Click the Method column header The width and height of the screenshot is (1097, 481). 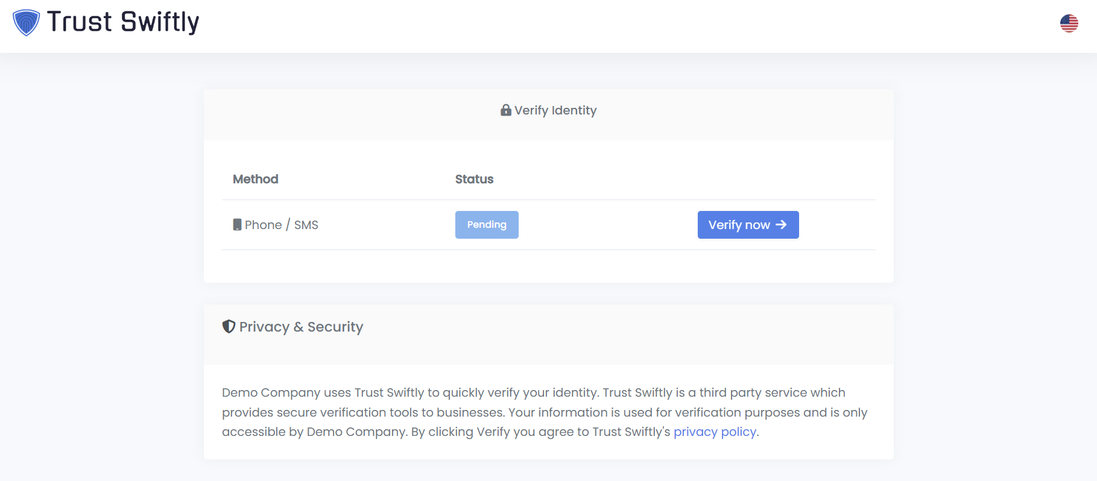255,179
